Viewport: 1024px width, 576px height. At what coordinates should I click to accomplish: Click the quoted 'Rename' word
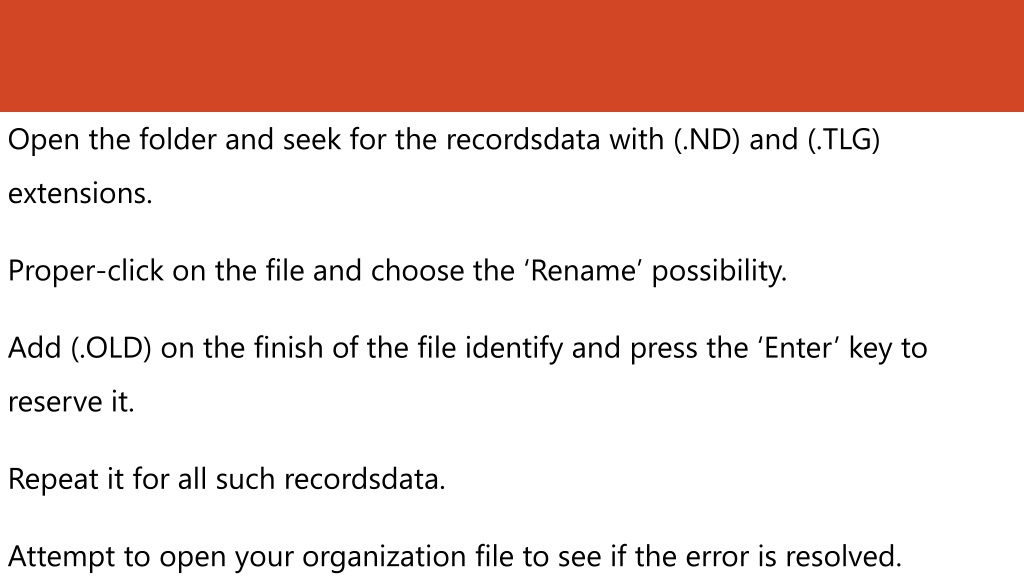[x=584, y=271]
